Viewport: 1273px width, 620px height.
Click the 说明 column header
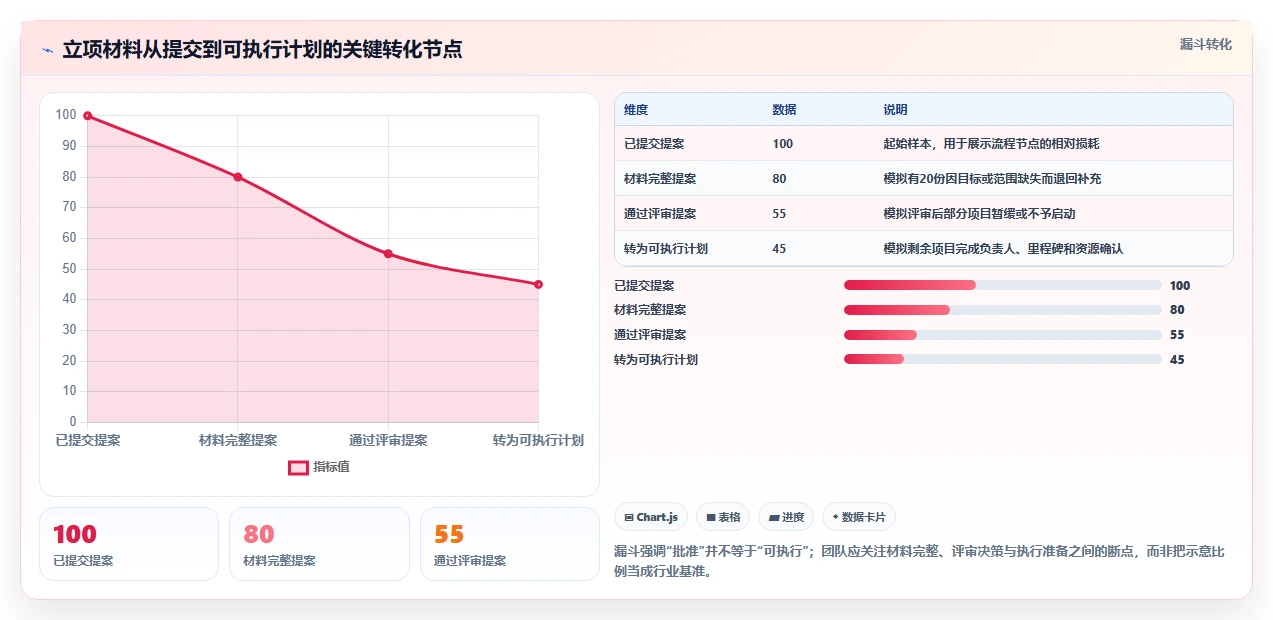click(895, 110)
